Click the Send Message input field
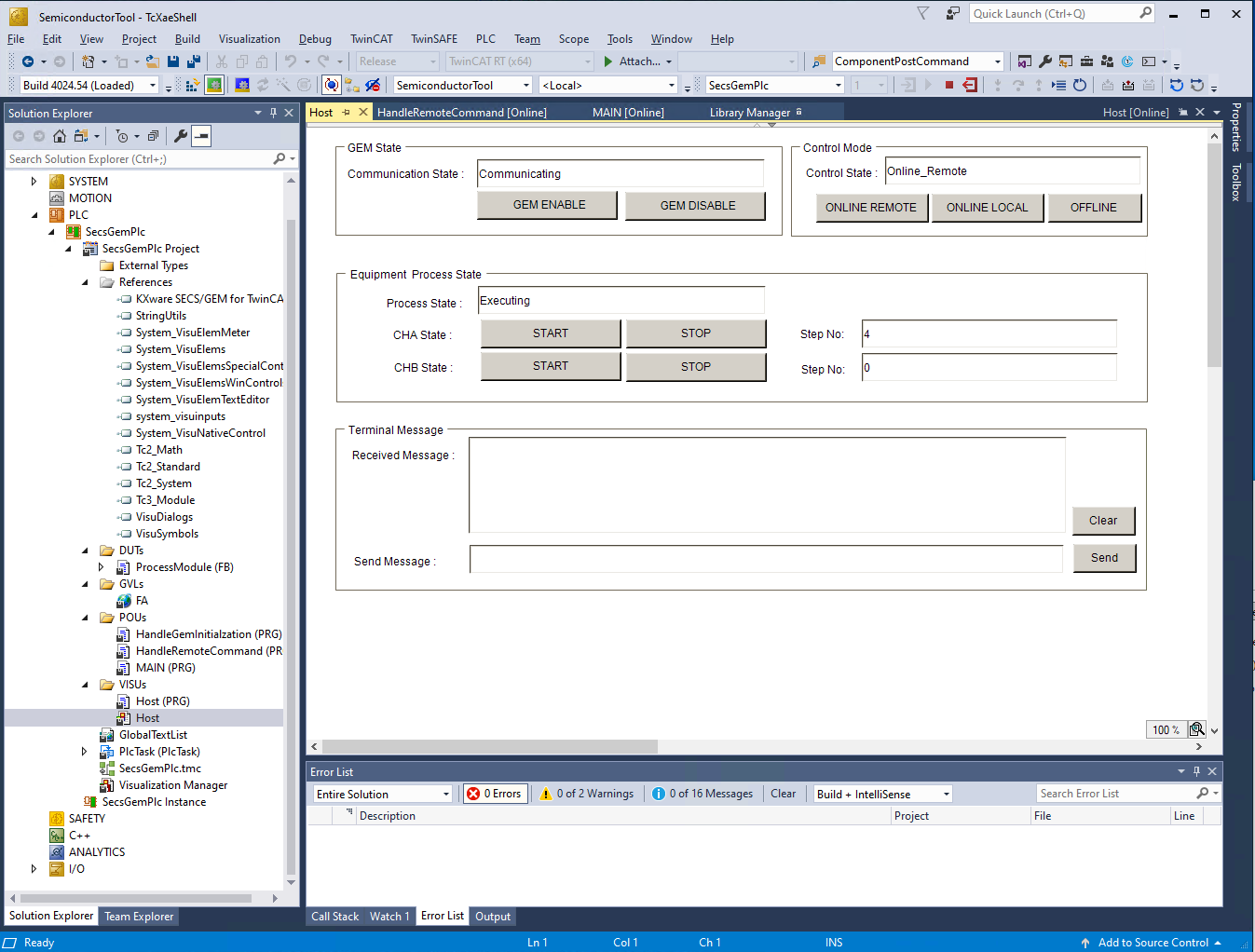Screen dimensions: 1255x952 766,559
